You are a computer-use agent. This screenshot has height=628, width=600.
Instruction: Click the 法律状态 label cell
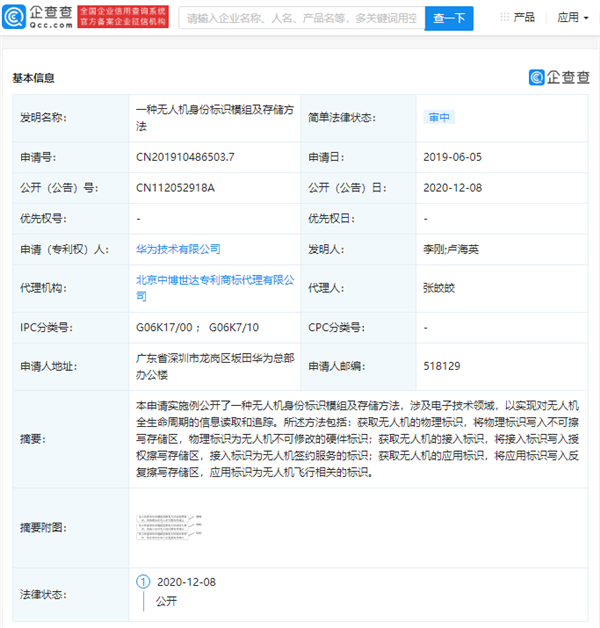point(70,594)
